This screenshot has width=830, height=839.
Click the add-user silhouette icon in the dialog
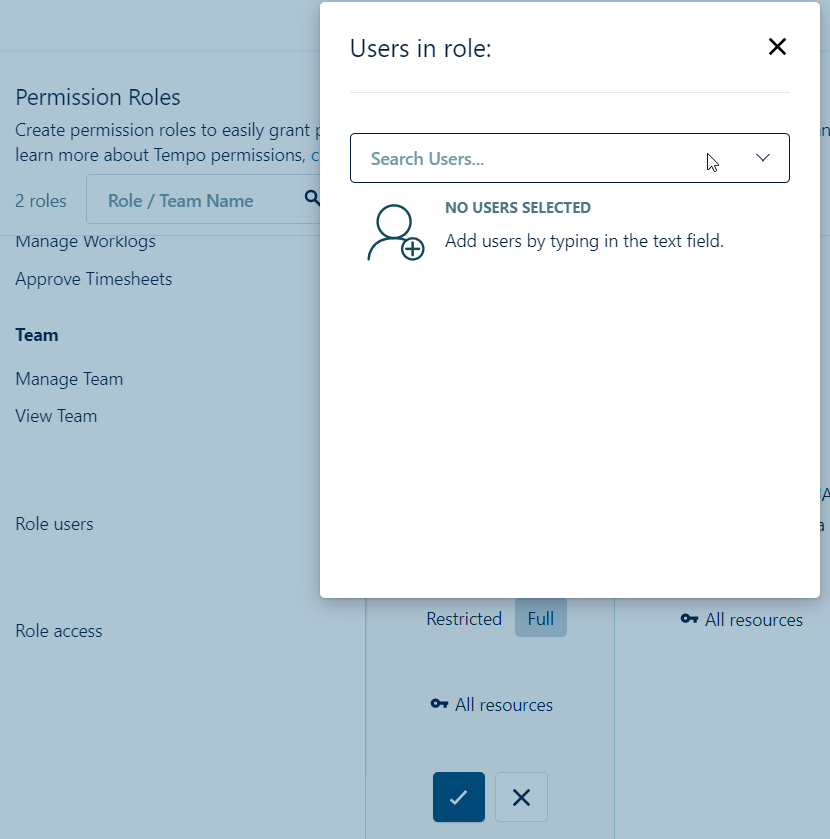tap(395, 232)
